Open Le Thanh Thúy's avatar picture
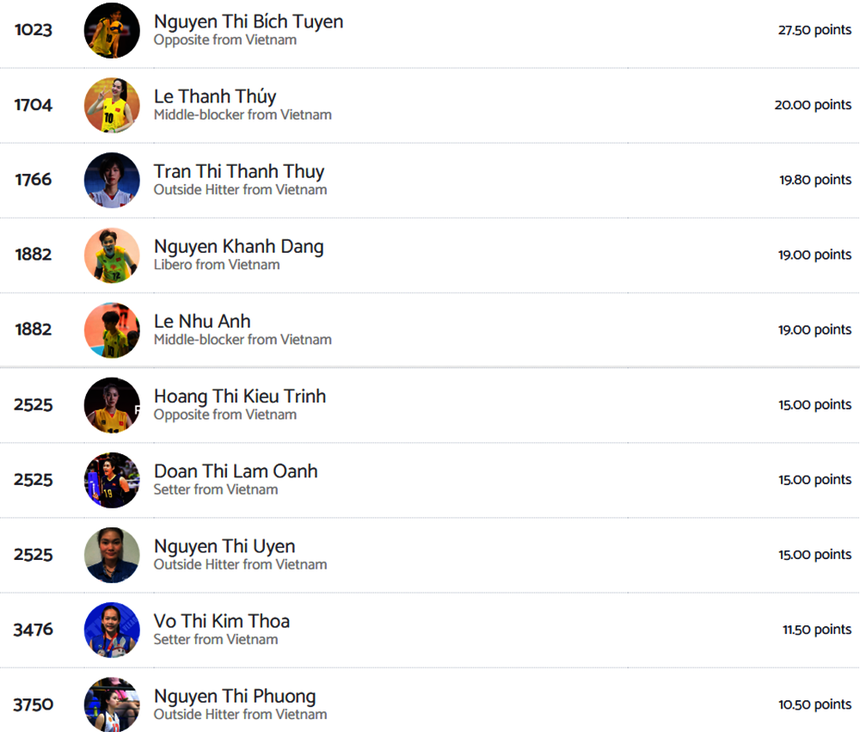Image resolution: width=860 pixels, height=732 pixels. [112, 105]
